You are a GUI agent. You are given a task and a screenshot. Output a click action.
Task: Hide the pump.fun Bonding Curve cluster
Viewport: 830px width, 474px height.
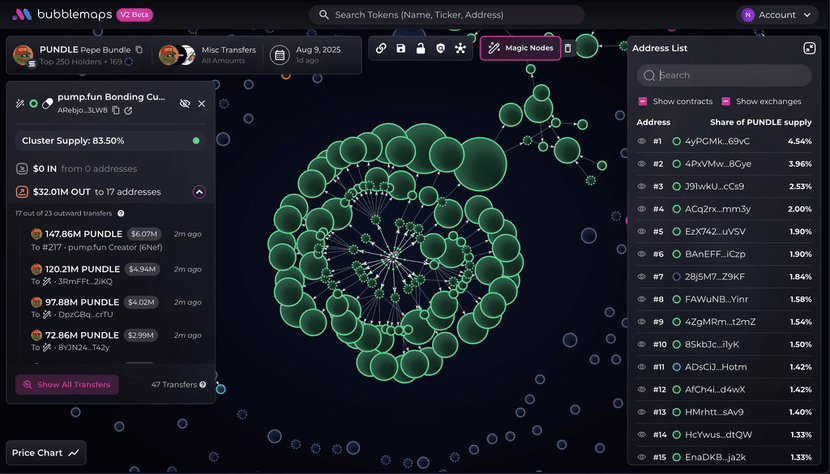[x=184, y=103]
